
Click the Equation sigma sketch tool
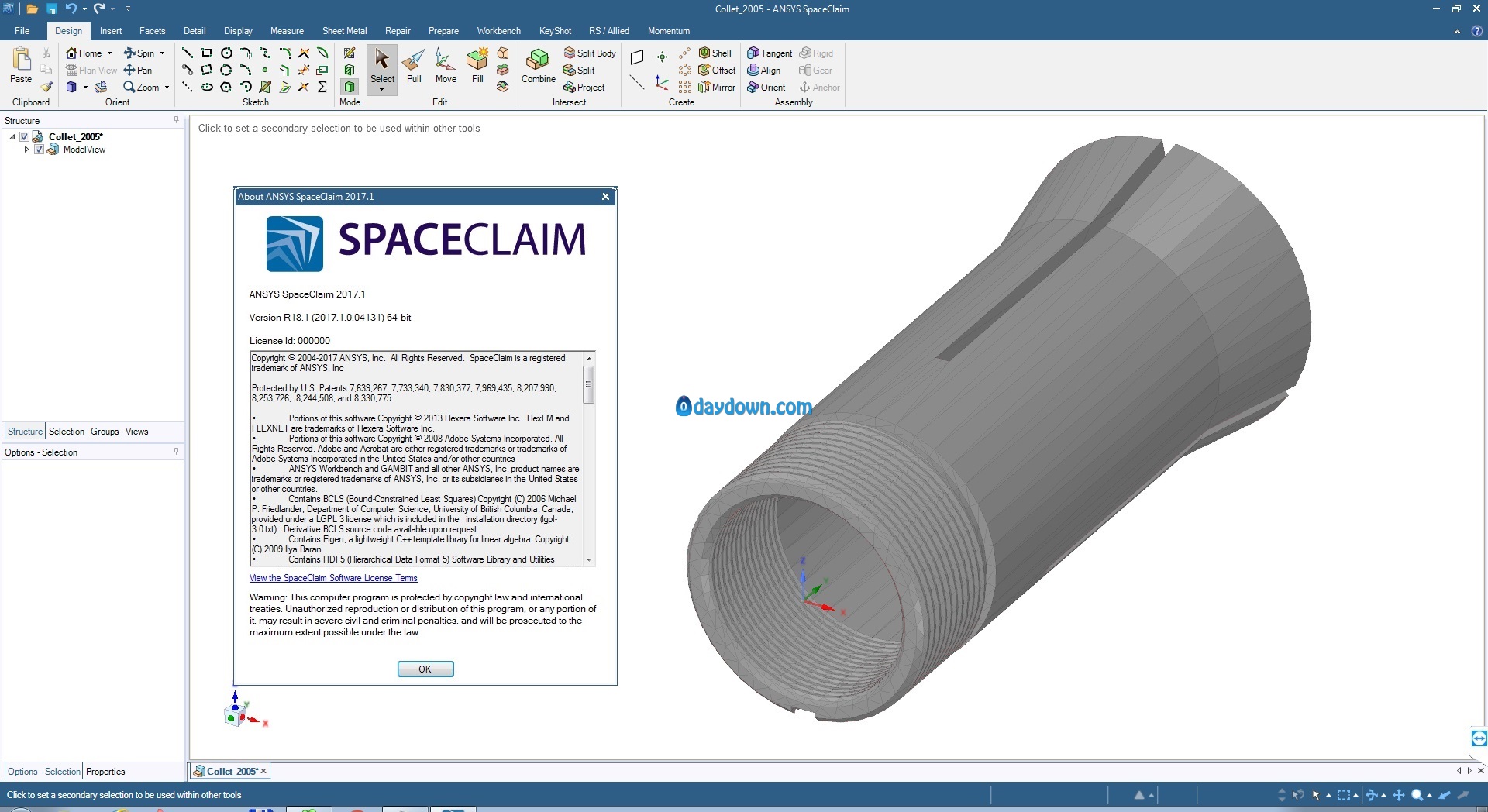[x=322, y=87]
